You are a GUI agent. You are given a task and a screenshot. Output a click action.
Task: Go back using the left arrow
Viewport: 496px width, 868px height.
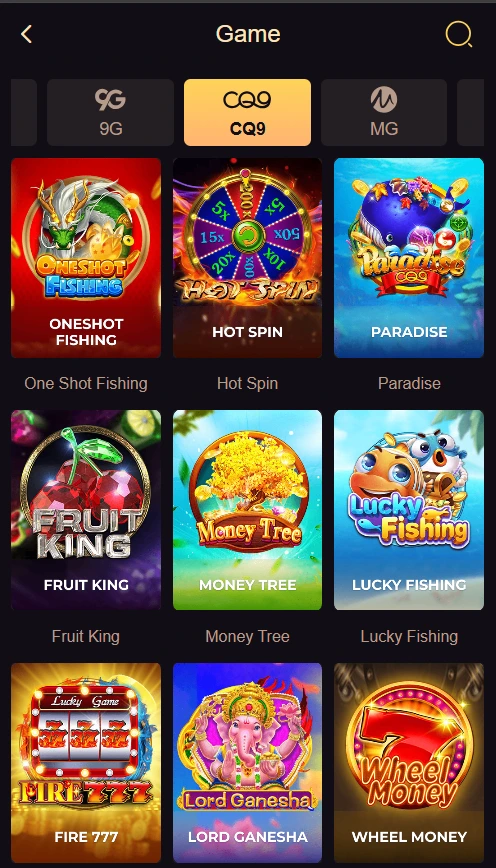tap(26, 34)
